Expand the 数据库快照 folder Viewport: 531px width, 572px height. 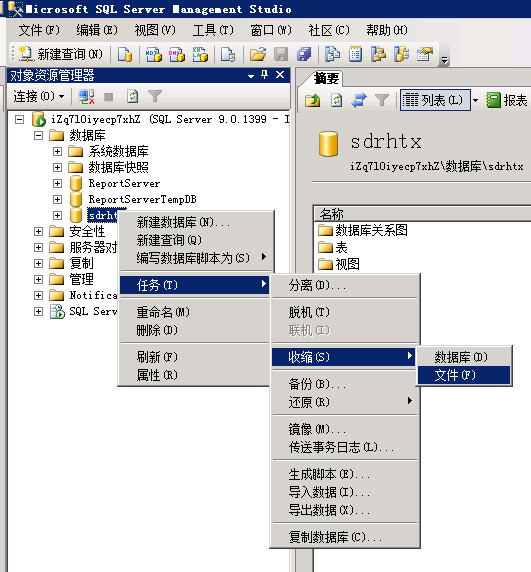pos(57,167)
